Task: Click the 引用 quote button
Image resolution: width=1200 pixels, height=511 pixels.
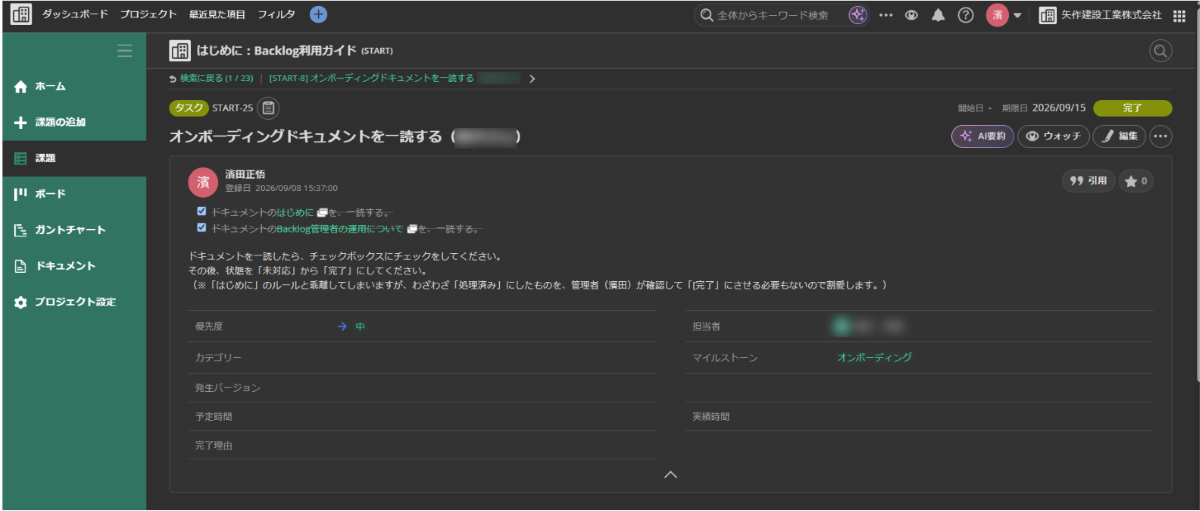Action: [x=1088, y=181]
